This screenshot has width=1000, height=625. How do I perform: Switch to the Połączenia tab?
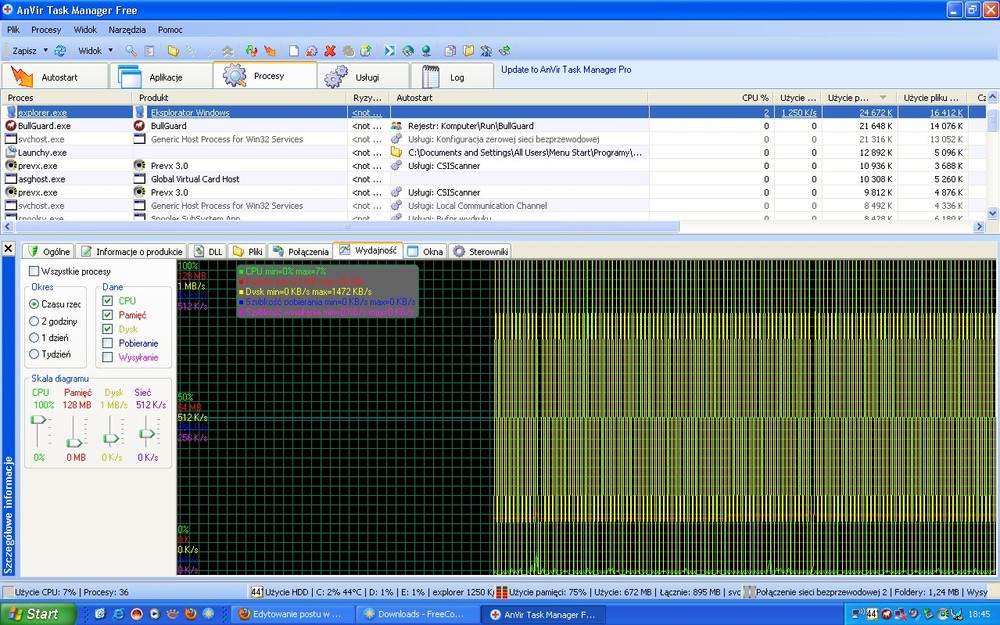pyautogui.click(x=300, y=251)
